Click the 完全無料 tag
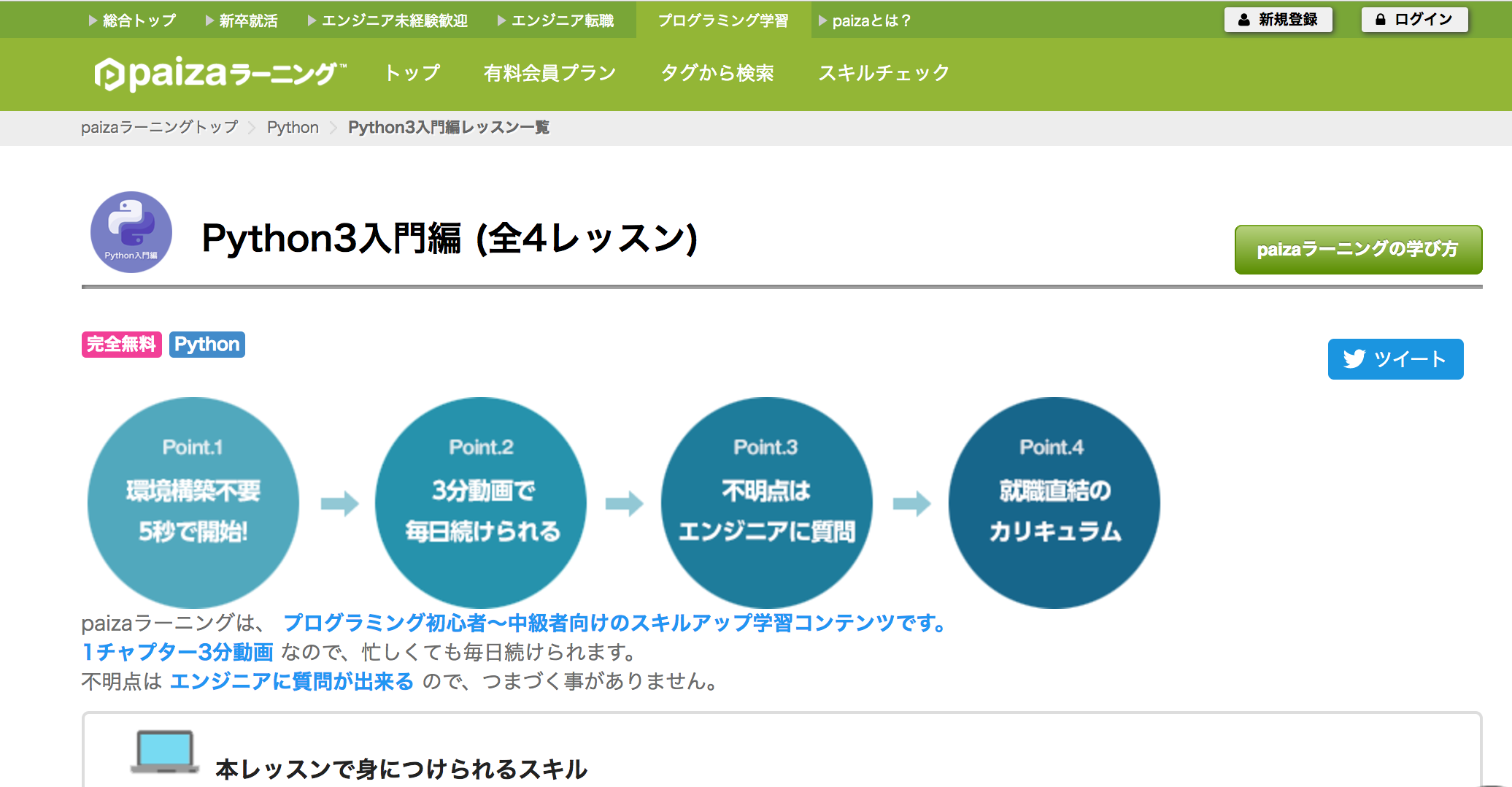This screenshot has height=787, width=1512. point(121,345)
